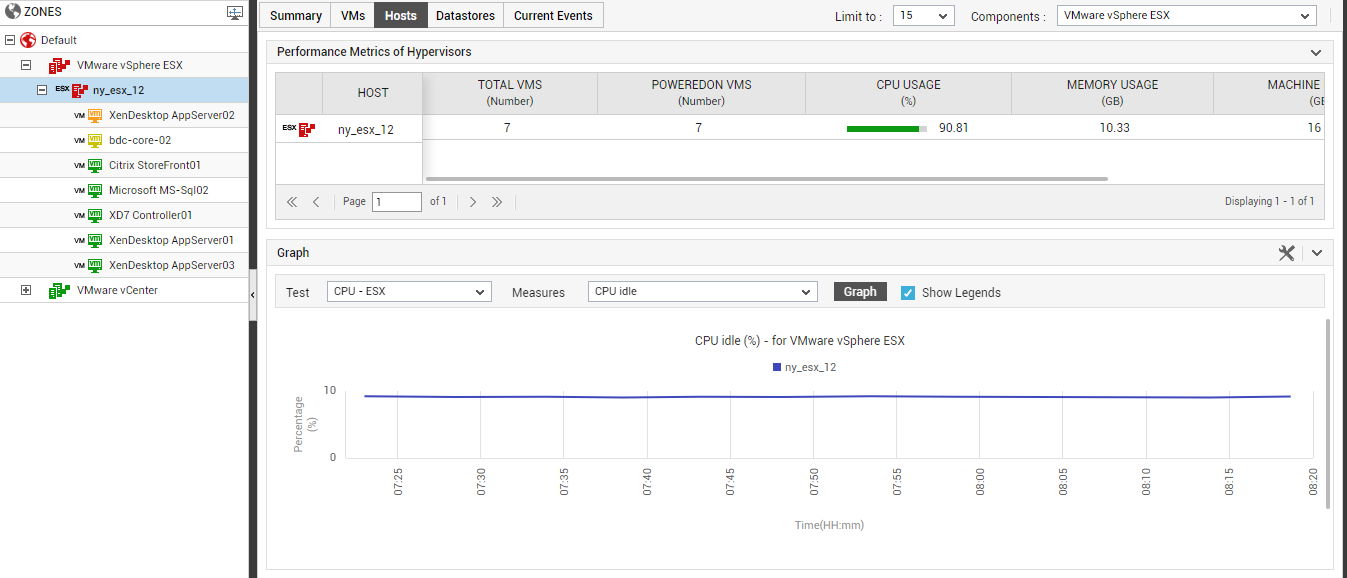The image size is (1347, 578).
Task: Click the CPU USAGE column header
Action: [x=908, y=93]
